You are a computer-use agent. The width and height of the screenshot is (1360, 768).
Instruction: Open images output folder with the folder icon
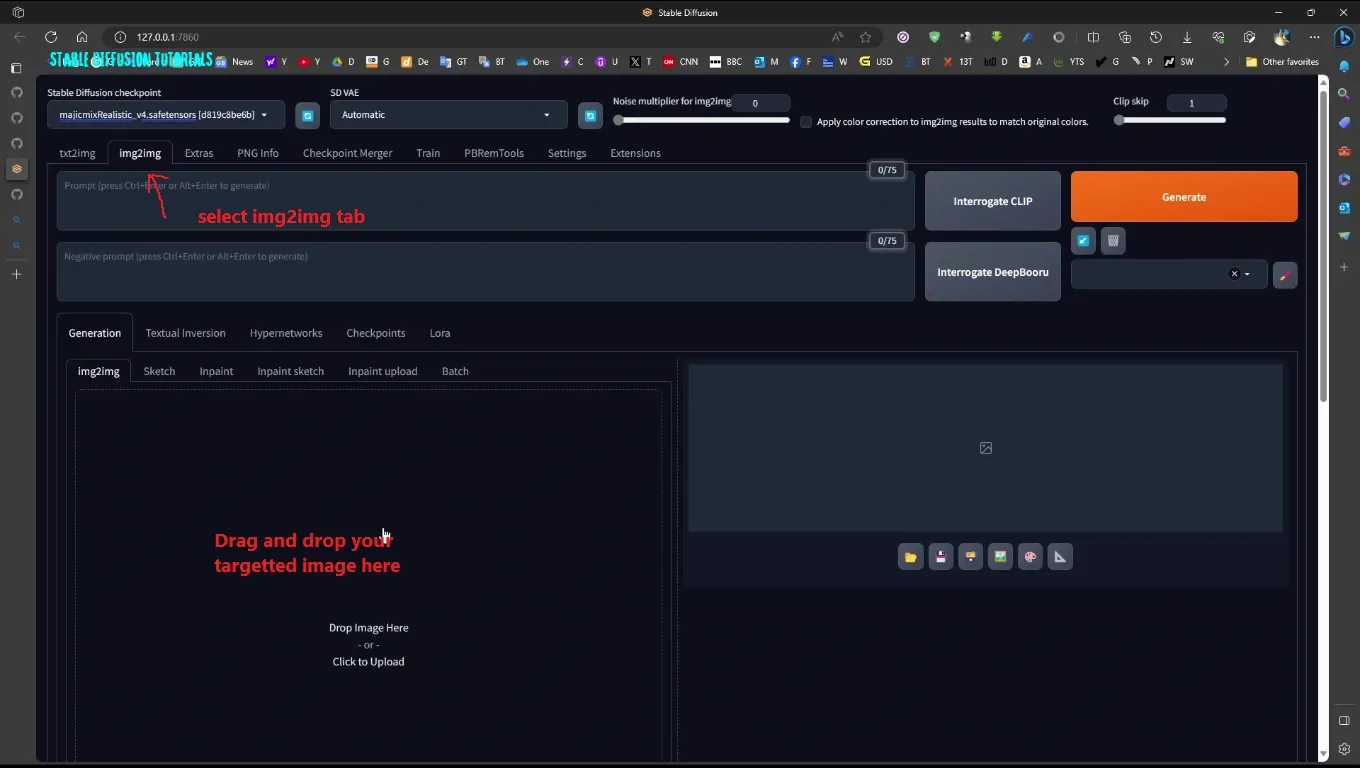910,557
